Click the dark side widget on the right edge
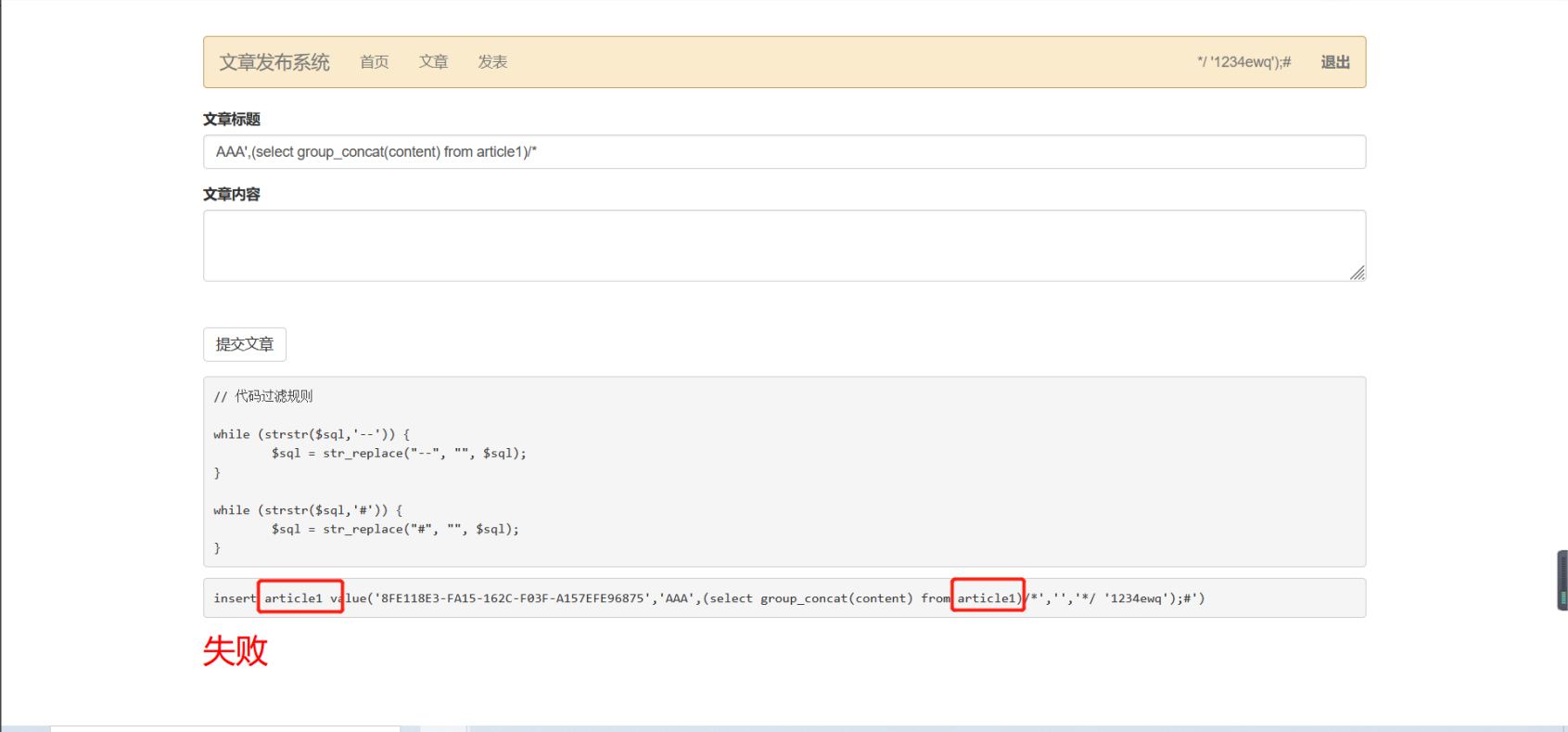 (x=1562, y=580)
